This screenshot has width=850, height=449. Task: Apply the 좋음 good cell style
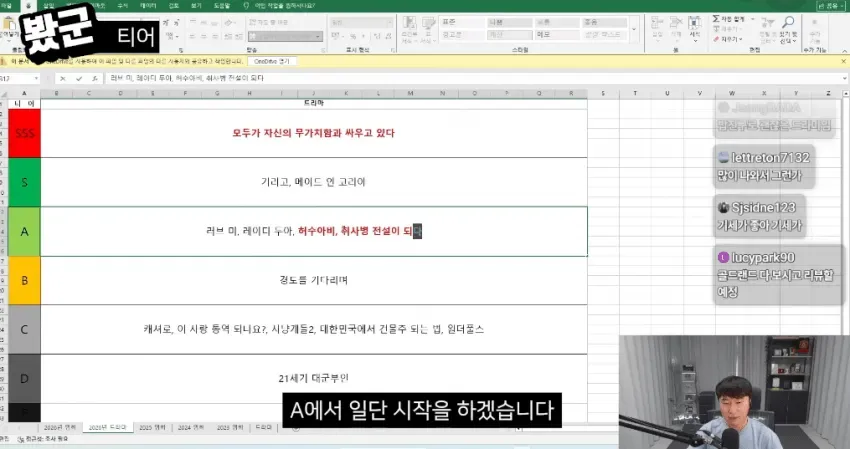604,22
